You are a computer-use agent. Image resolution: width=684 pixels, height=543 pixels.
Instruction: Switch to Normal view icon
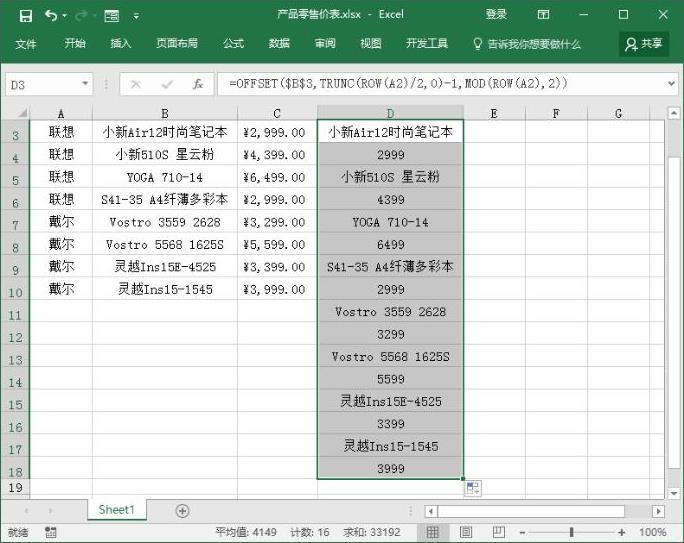click(x=432, y=532)
